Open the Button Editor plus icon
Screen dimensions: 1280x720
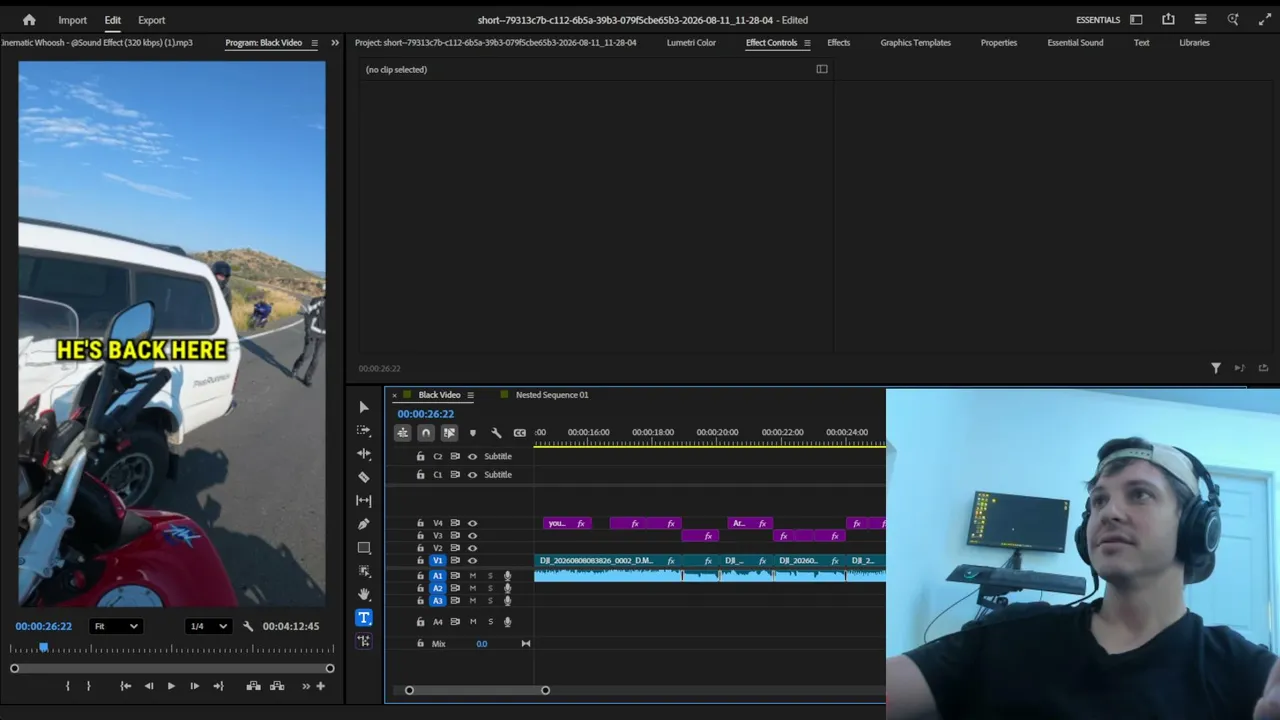click(320, 686)
